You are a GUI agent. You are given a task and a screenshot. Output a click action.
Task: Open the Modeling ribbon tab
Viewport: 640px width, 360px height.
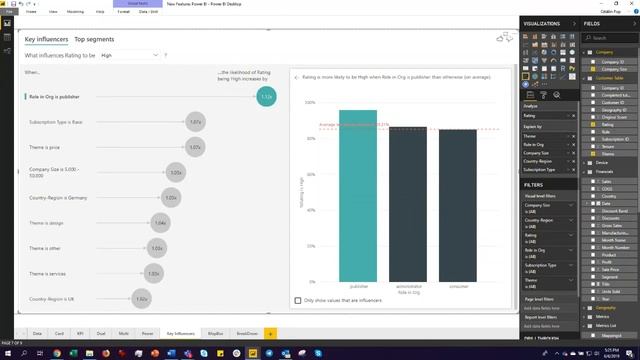[75, 12]
